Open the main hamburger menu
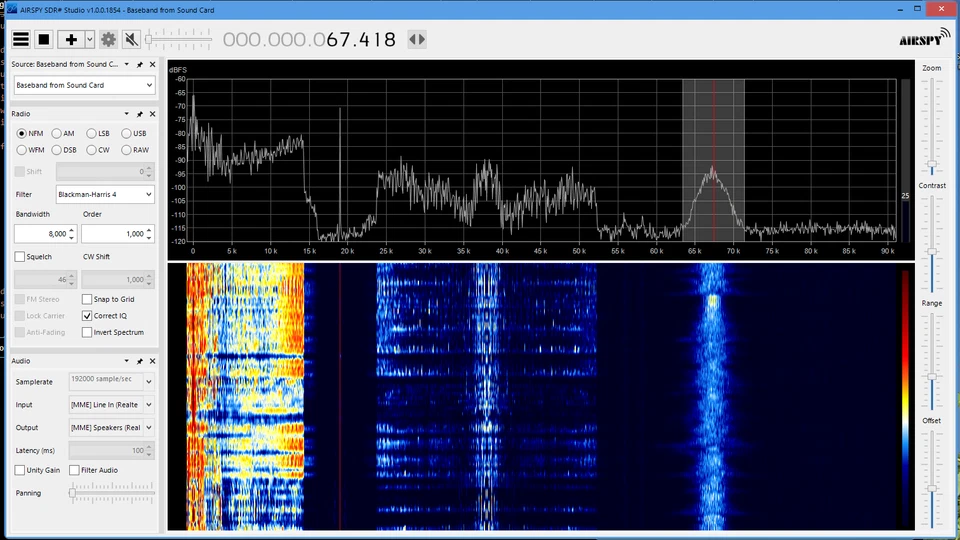 (21, 39)
